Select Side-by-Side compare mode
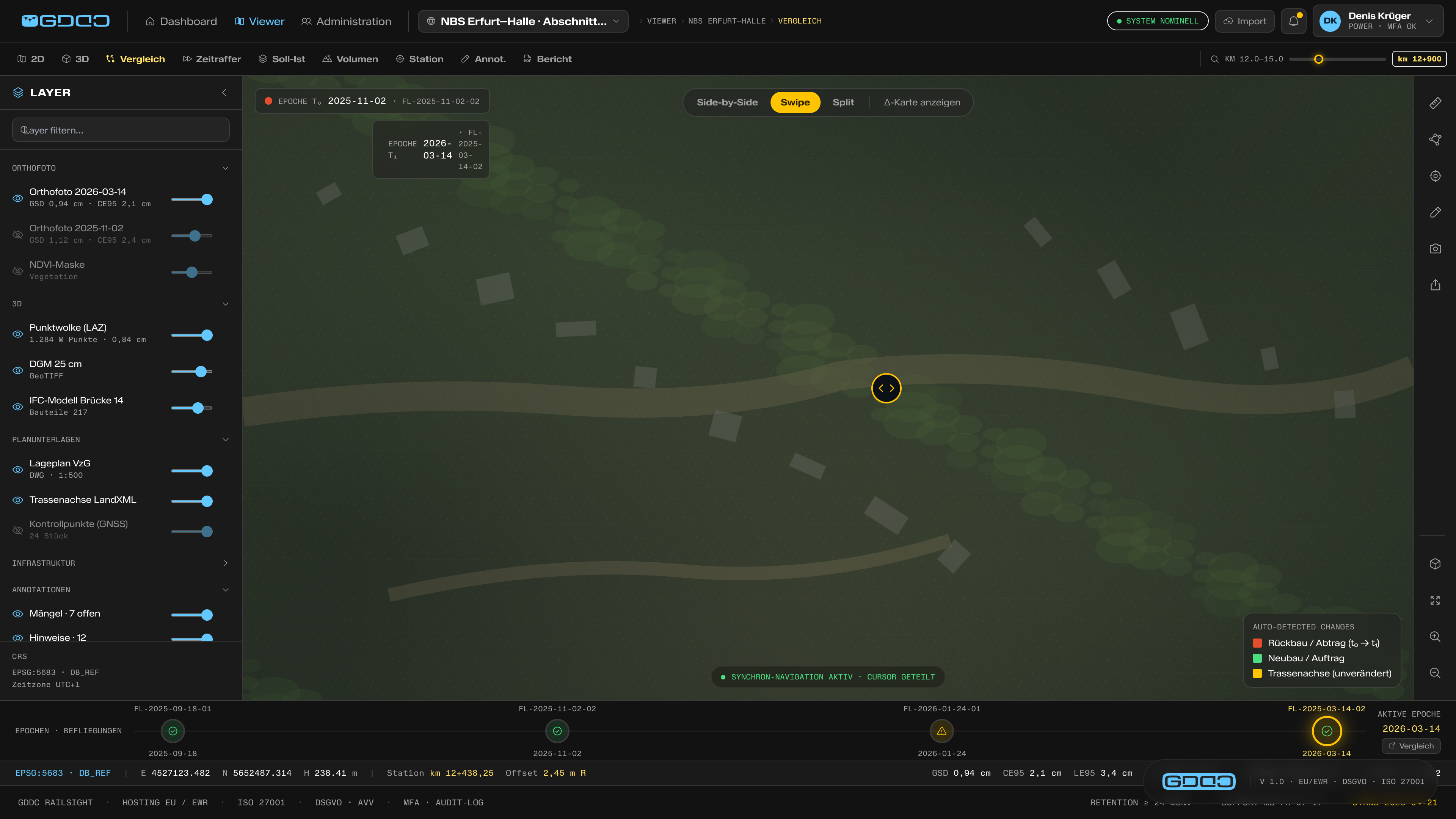 point(727,102)
